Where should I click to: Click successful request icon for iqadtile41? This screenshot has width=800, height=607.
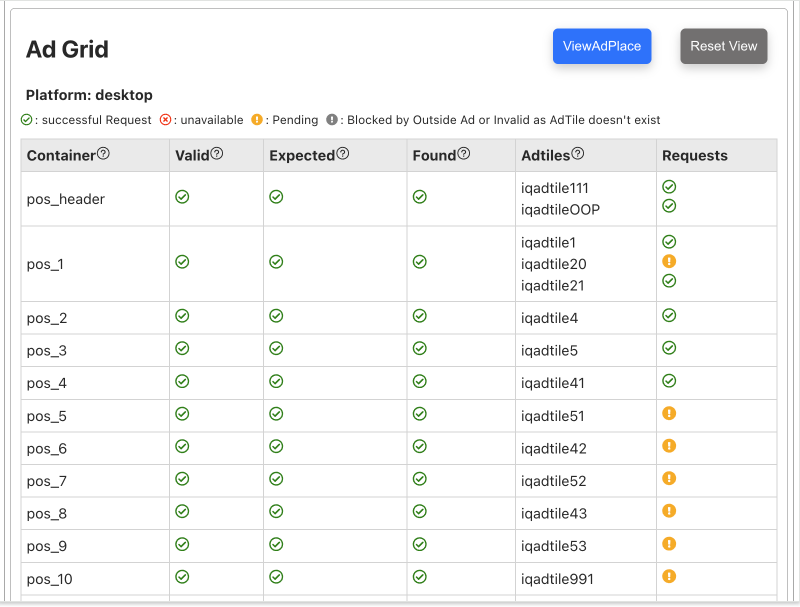[x=669, y=381]
